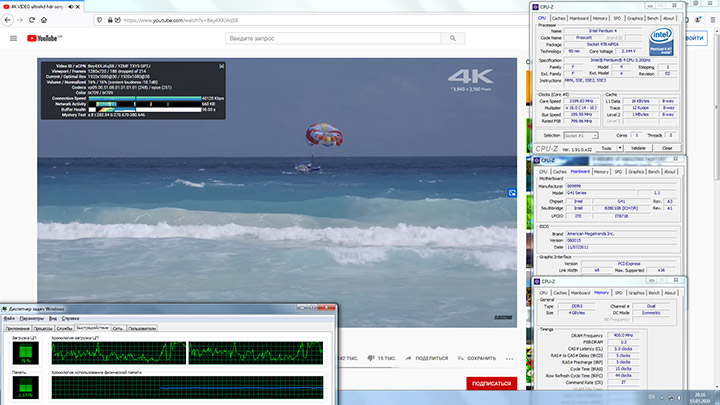Click the CPU usage history graph

point(187,353)
